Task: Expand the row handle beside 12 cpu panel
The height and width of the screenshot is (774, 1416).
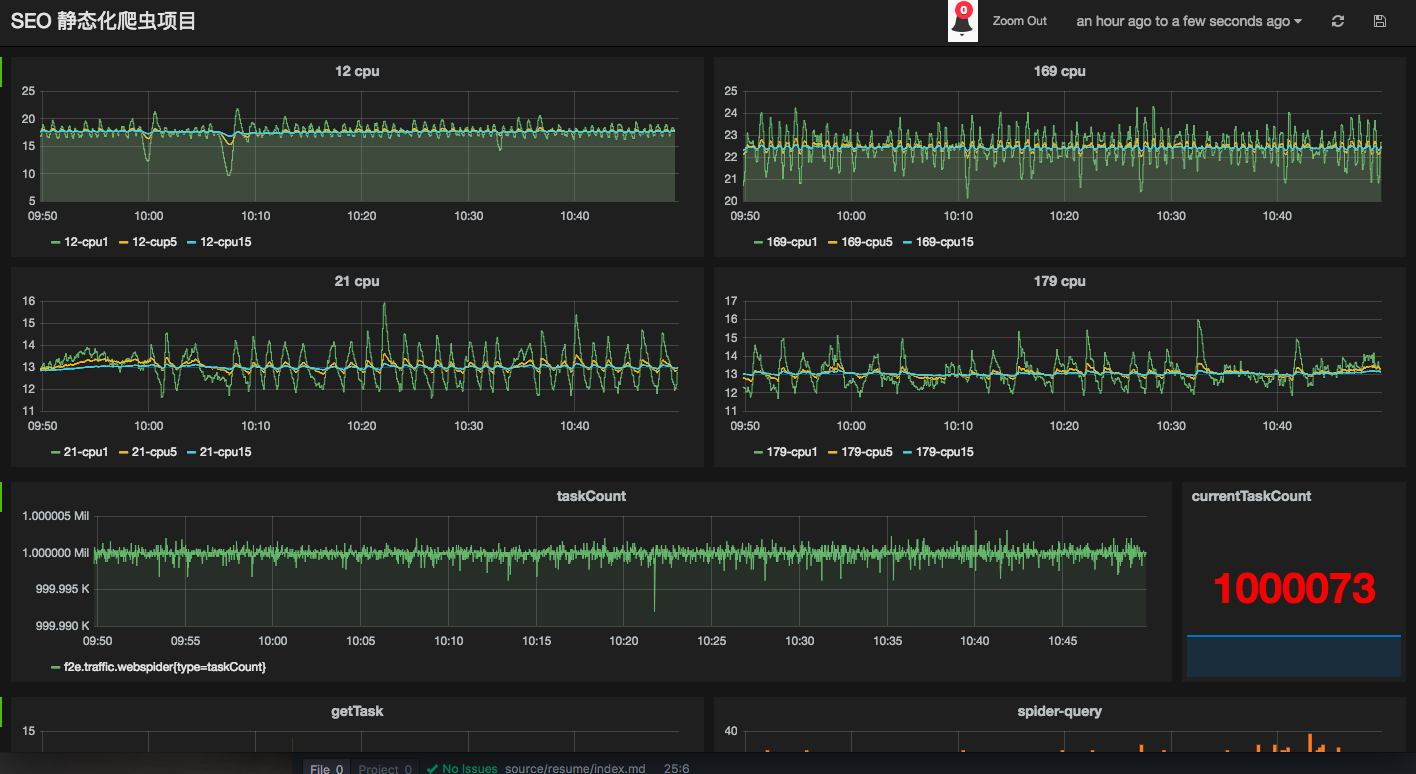Action: click(x=2, y=71)
